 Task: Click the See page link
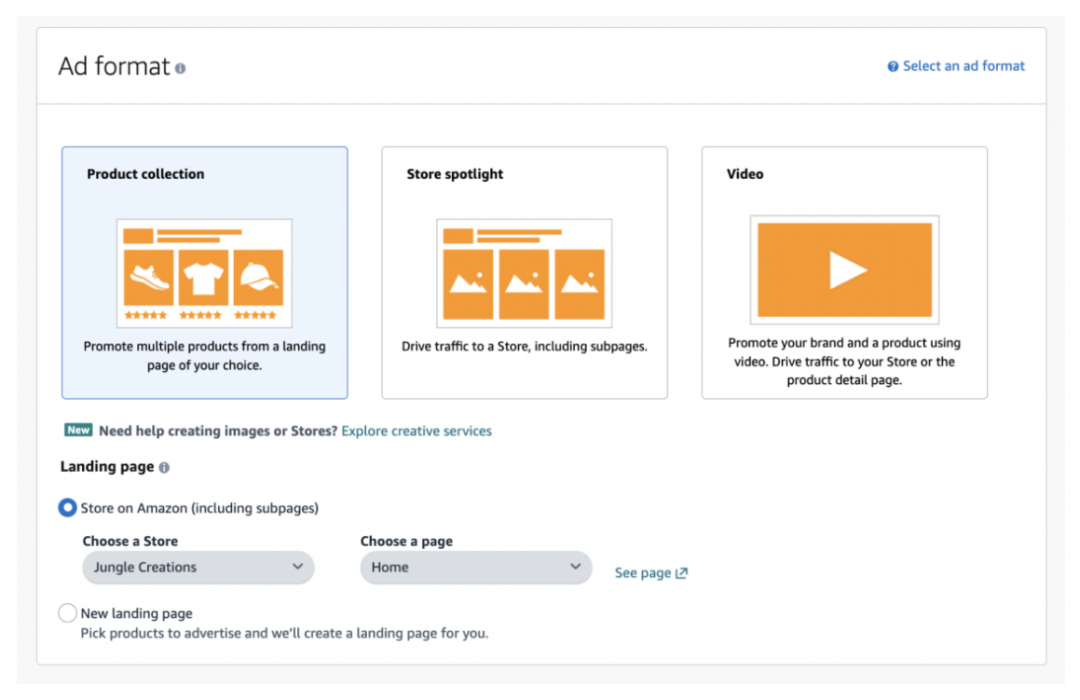coord(642,573)
